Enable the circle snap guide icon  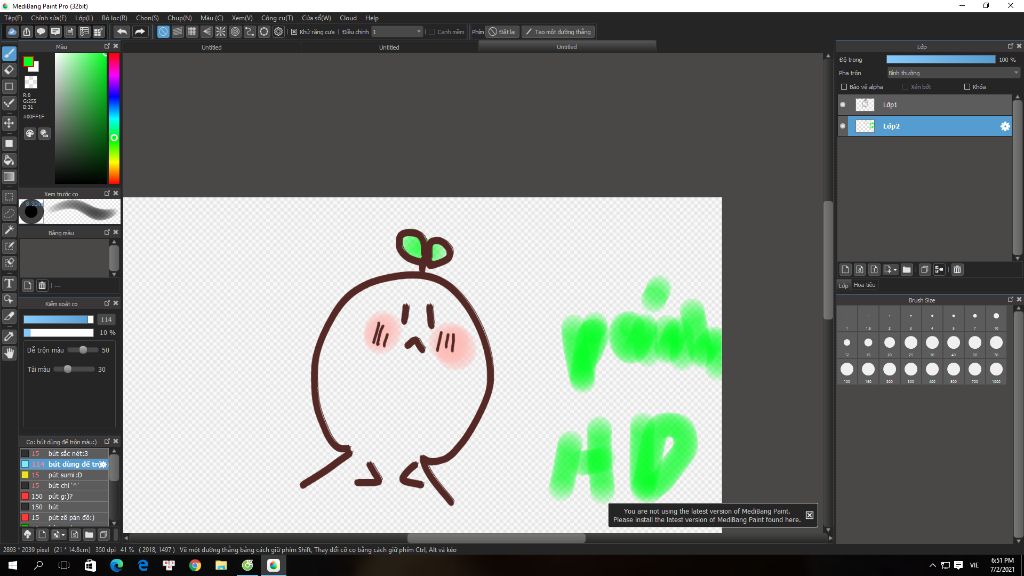tap(235, 31)
